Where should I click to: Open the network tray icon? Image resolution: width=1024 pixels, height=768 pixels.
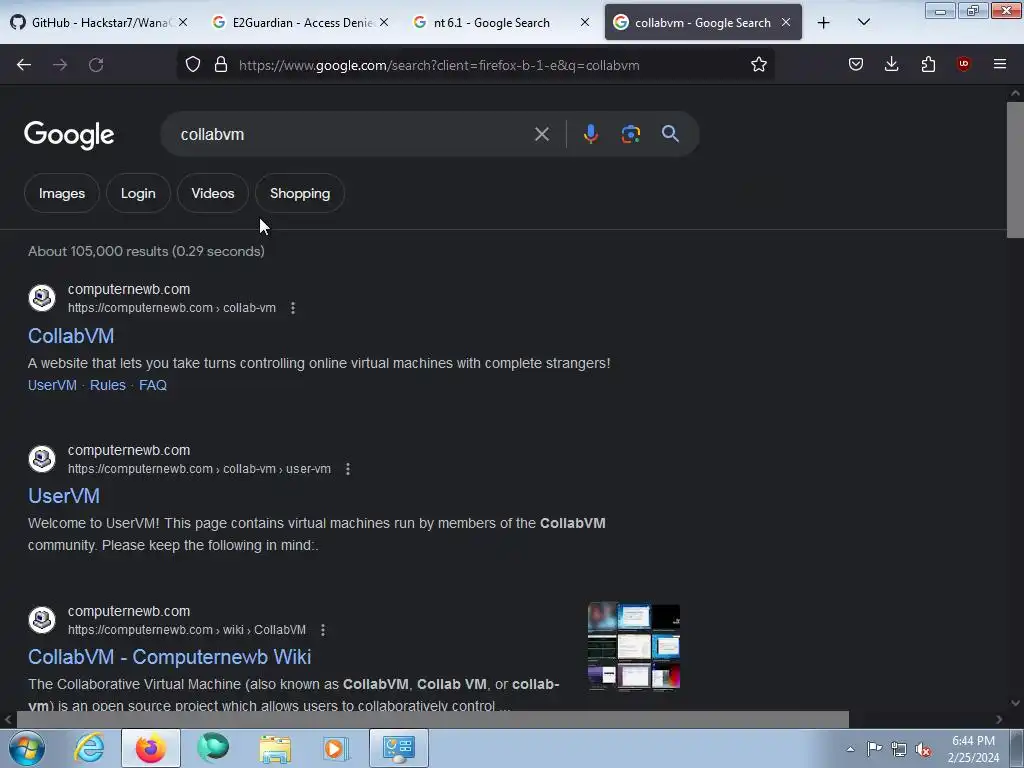(899, 749)
